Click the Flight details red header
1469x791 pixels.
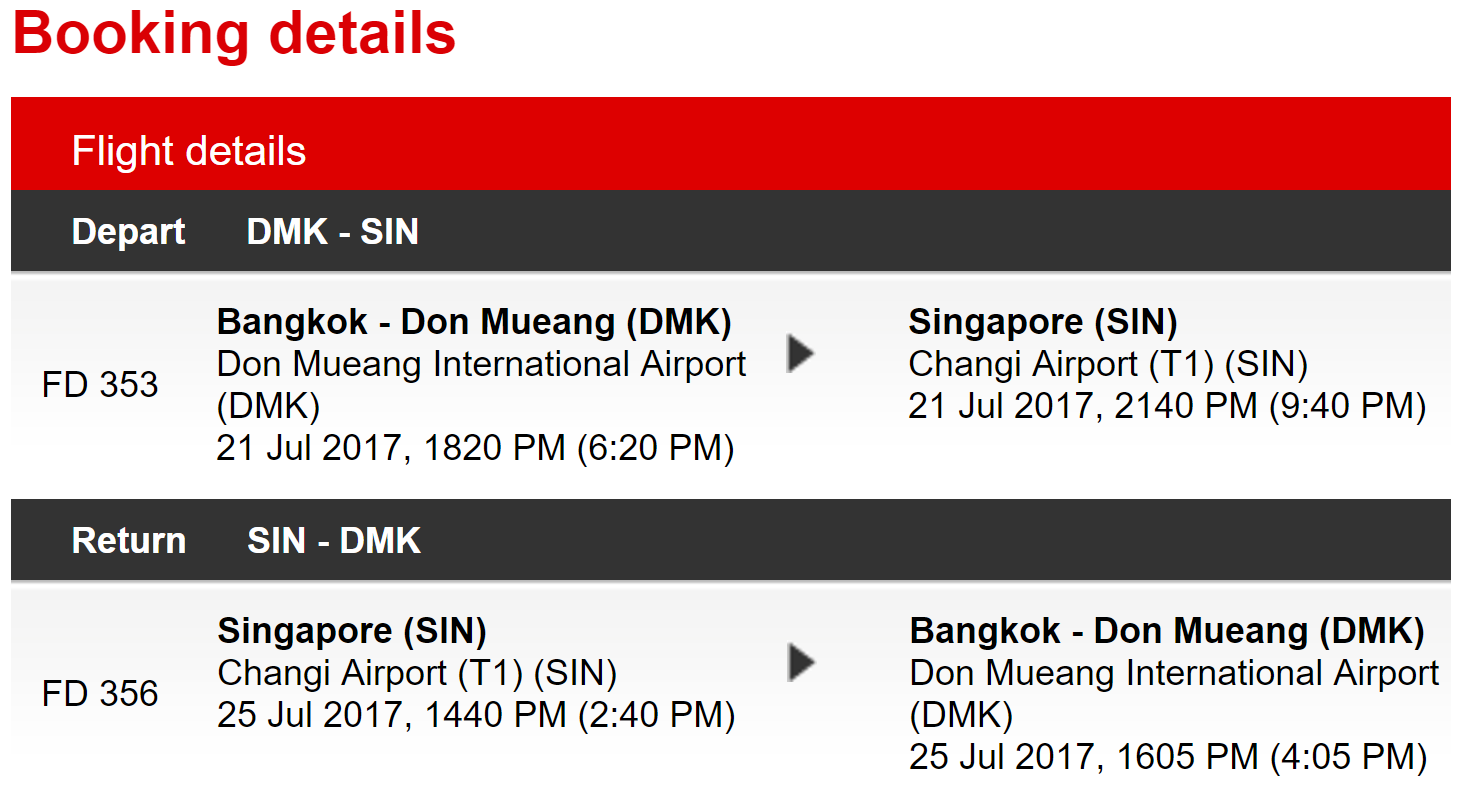pyautogui.click(x=731, y=144)
